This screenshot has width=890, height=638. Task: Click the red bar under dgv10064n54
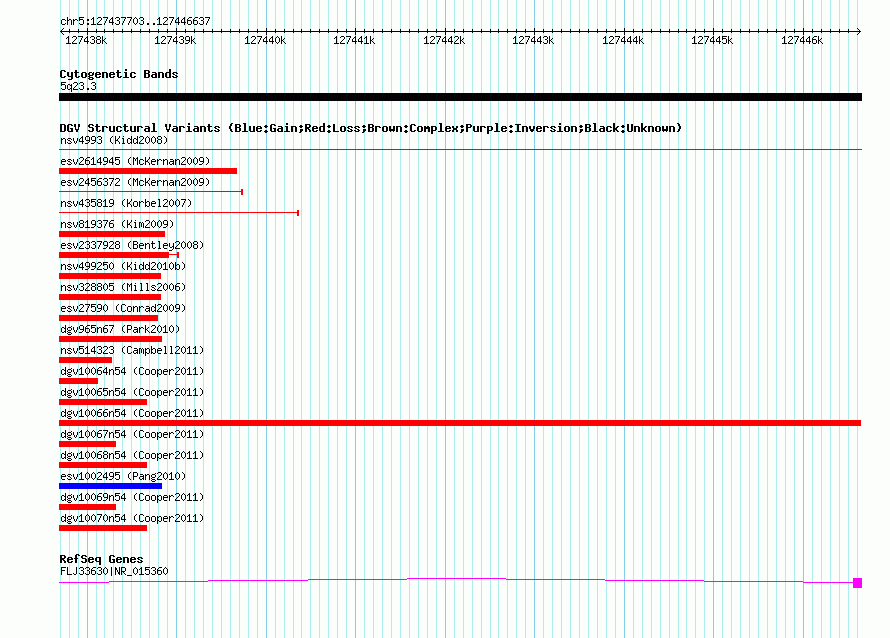pos(78,381)
